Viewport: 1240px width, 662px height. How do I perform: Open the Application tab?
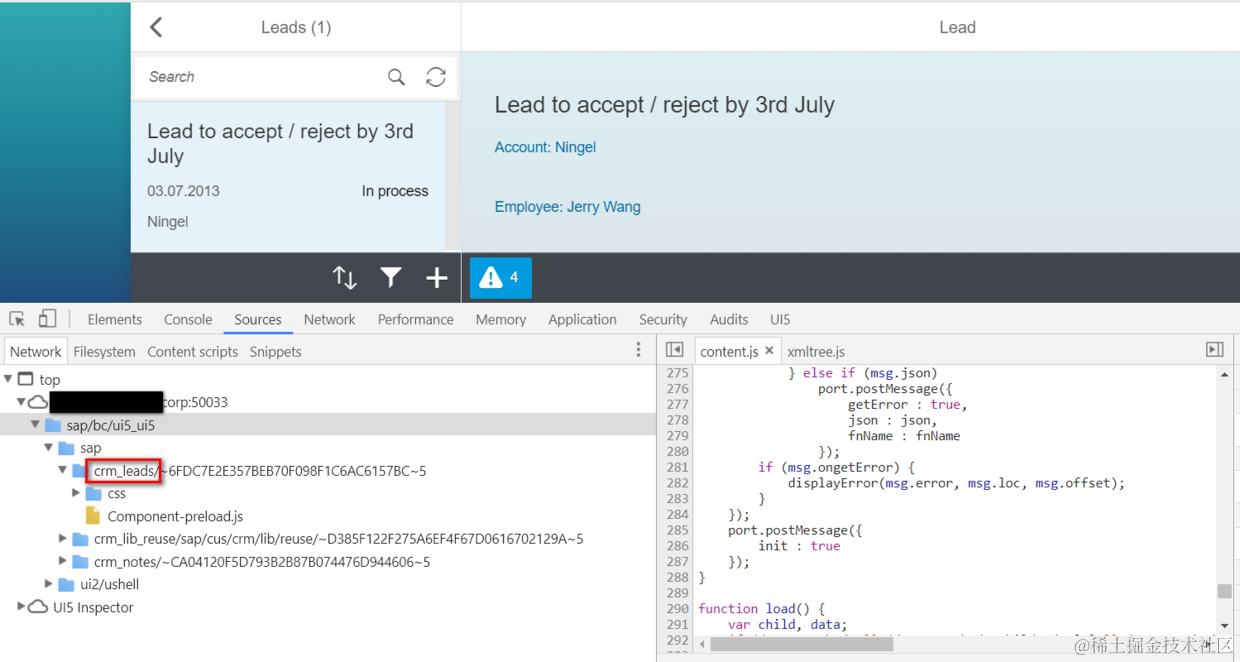pyautogui.click(x=582, y=319)
